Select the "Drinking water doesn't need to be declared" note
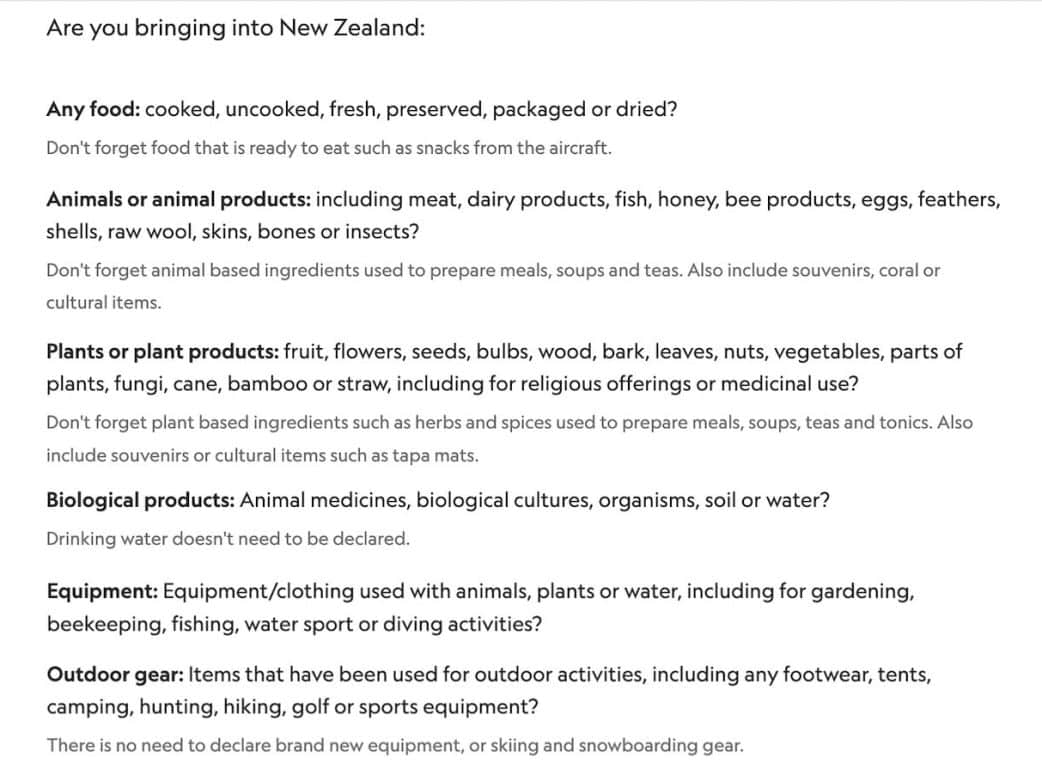1042x782 pixels. point(228,539)
